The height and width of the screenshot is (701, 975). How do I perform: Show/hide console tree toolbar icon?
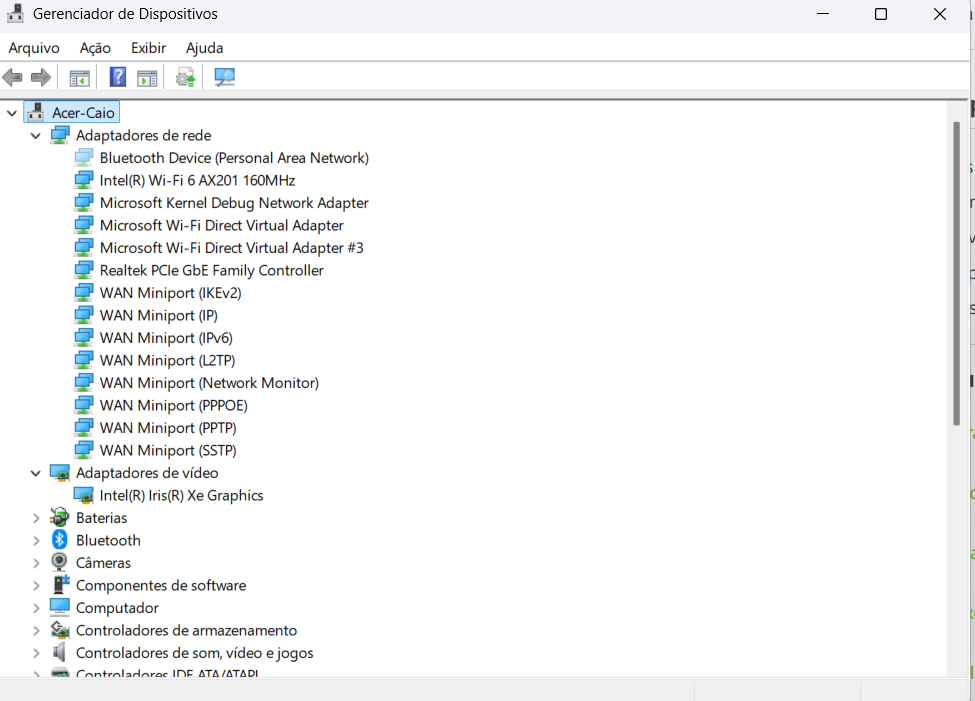pos(80,78)
